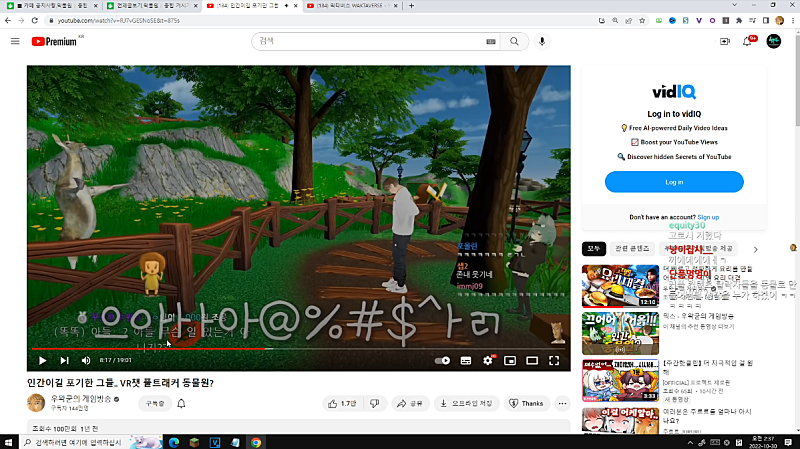800x449 pixels.
Task: Open the Chrome three-dot menu
Action: click(792, 20)
